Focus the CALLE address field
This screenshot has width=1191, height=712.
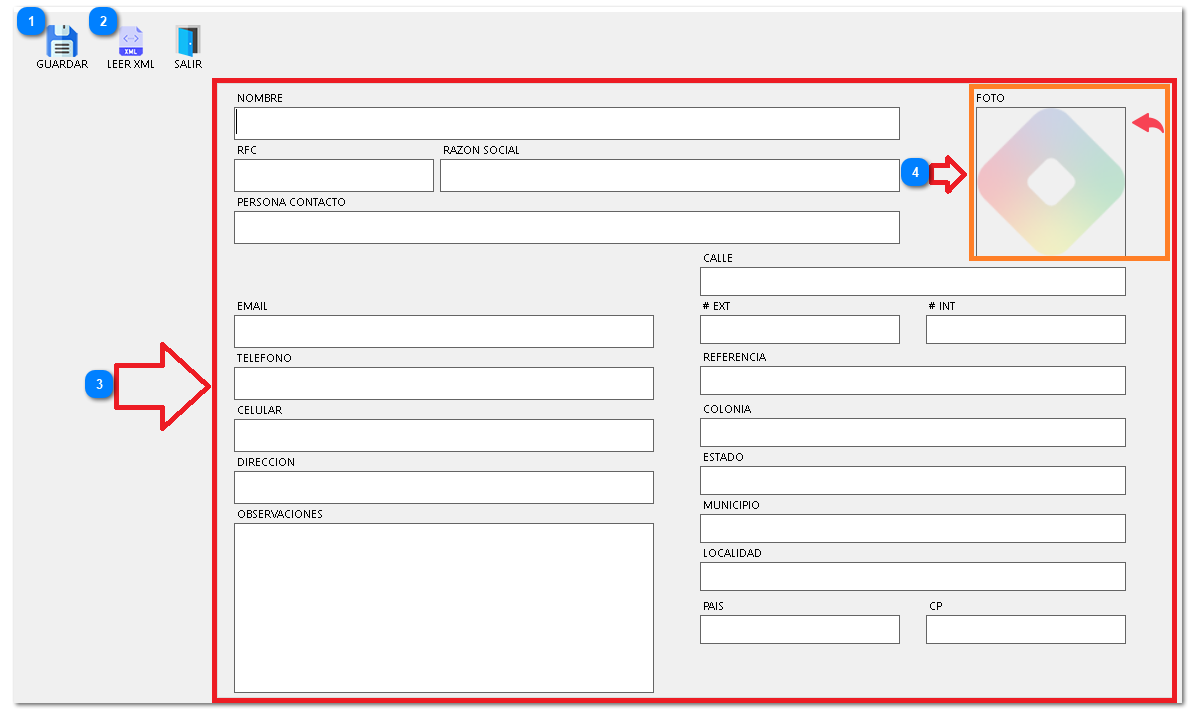[912, 281]
